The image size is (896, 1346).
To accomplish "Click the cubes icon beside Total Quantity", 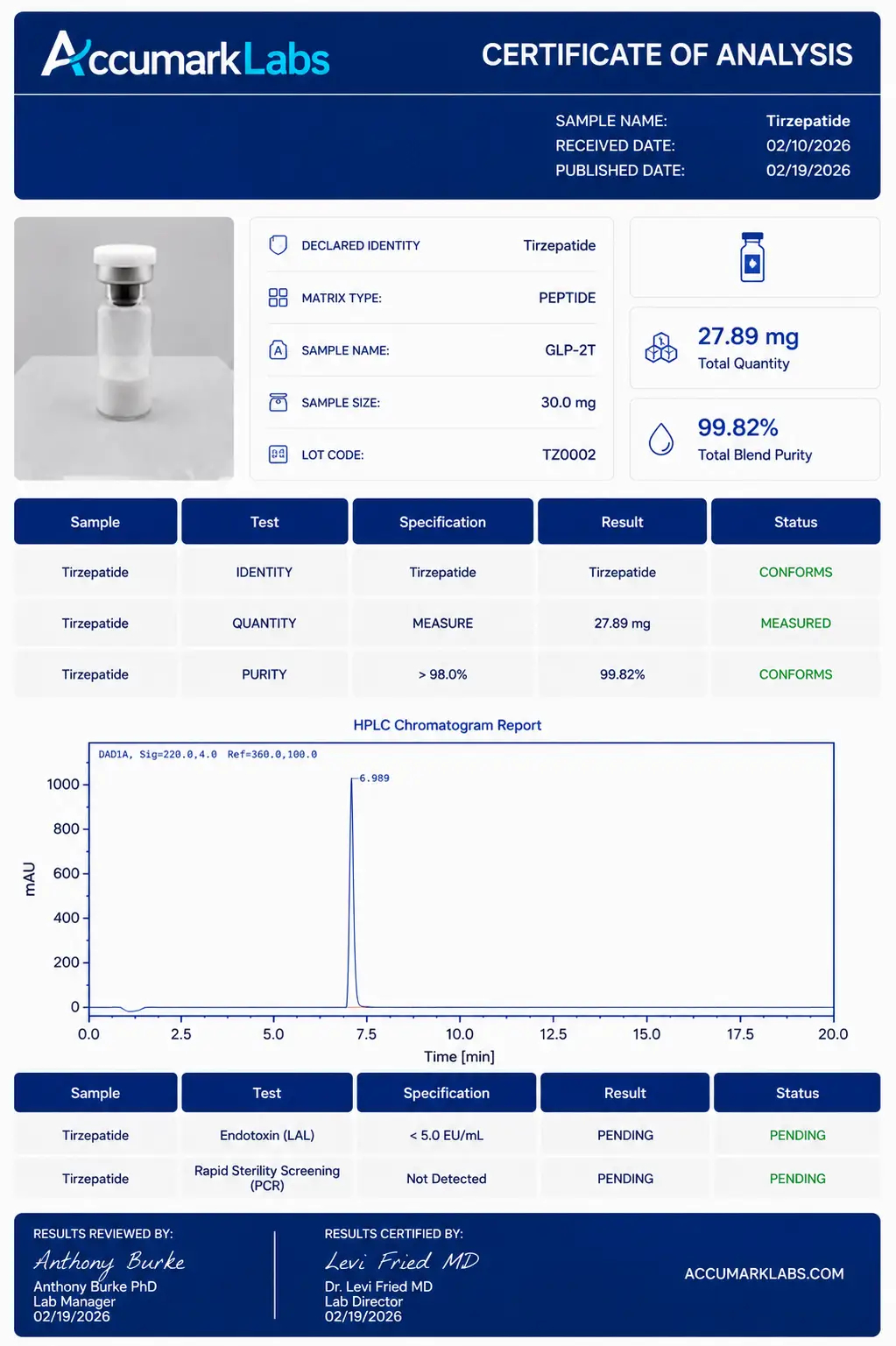I will 661,349.
